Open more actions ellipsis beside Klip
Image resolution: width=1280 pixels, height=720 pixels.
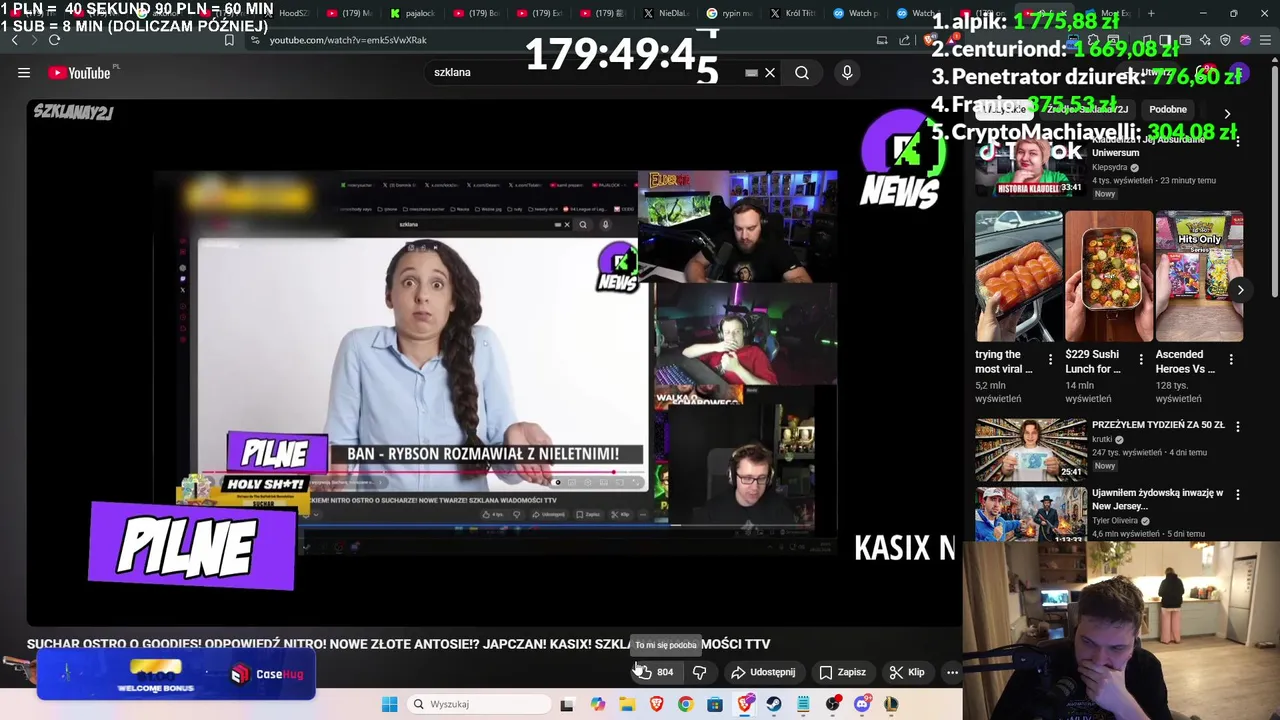(x=952, y=672)
